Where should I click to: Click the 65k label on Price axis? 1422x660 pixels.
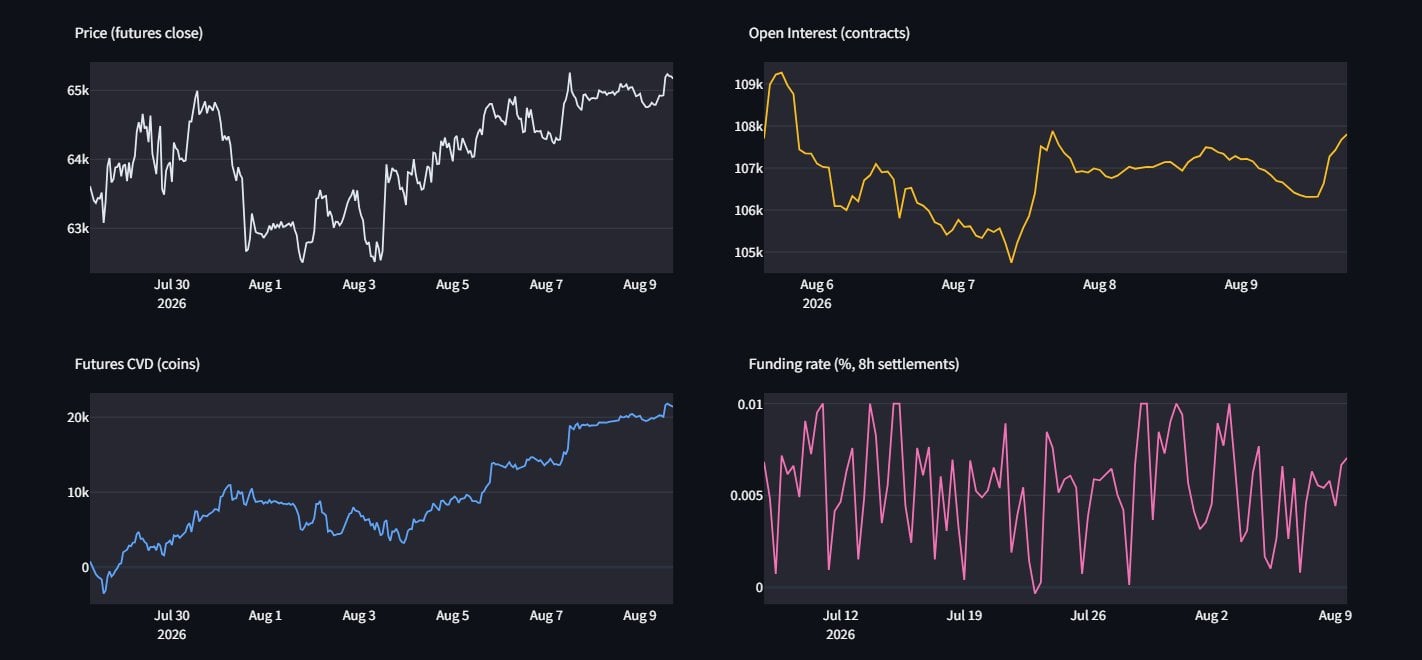click(x=78, y=90)
